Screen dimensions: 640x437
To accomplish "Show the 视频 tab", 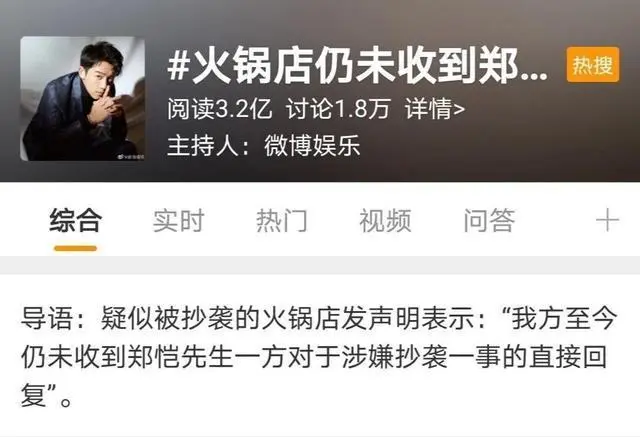I will tap(385, 220).
